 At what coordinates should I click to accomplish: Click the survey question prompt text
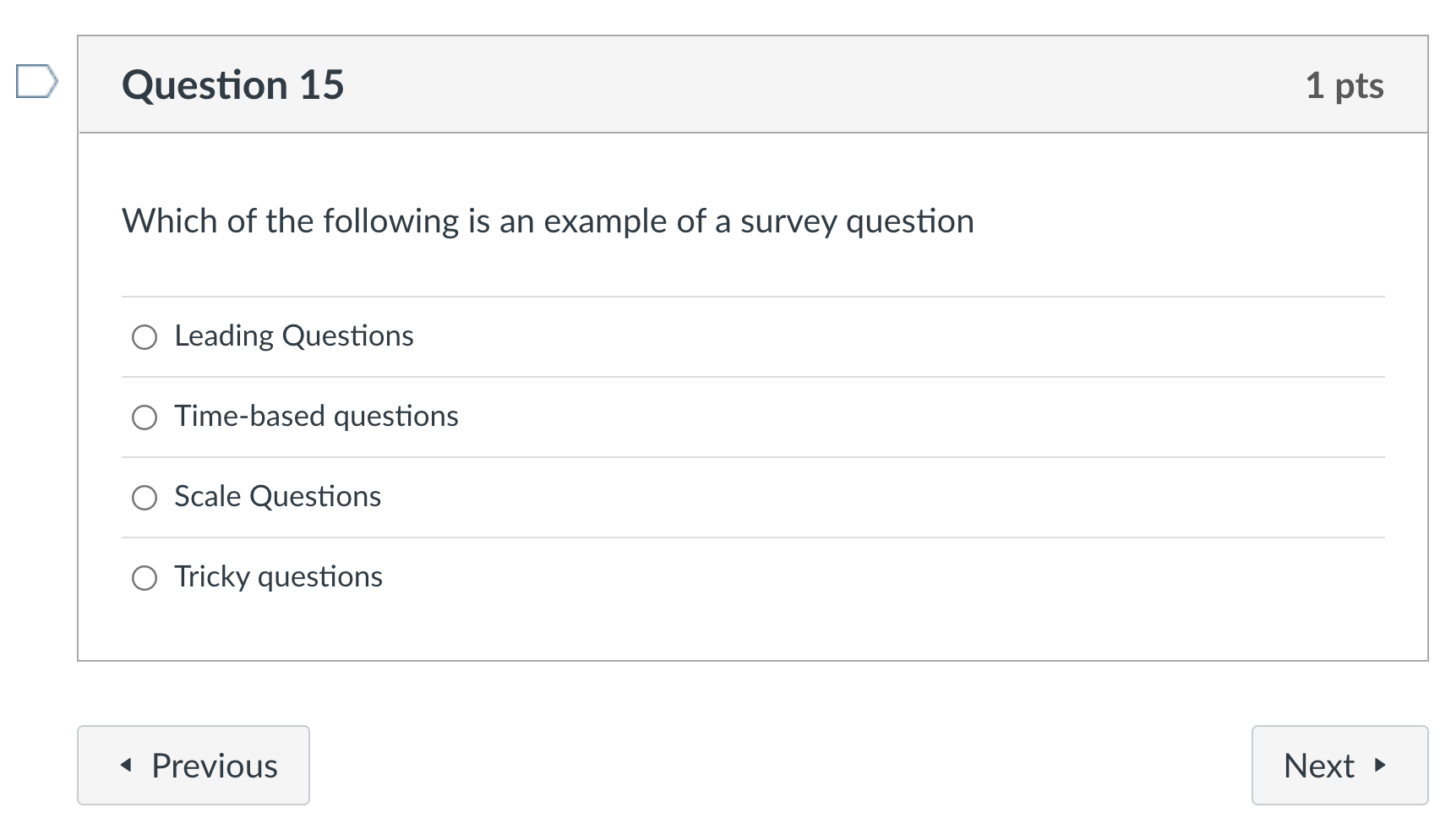point(548,221)
